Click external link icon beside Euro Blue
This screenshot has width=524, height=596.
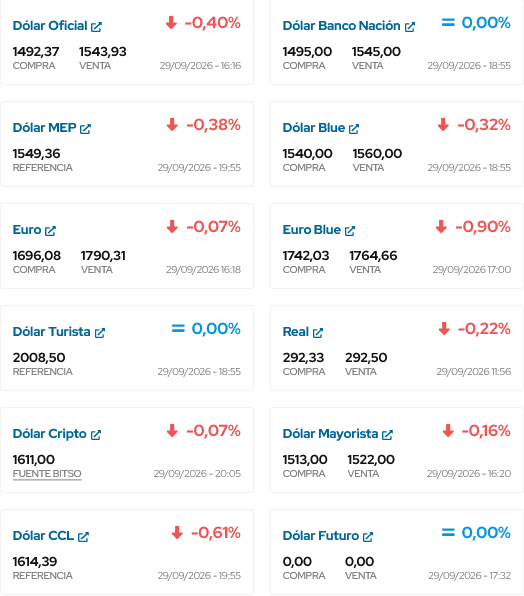(x=350, y=231)
